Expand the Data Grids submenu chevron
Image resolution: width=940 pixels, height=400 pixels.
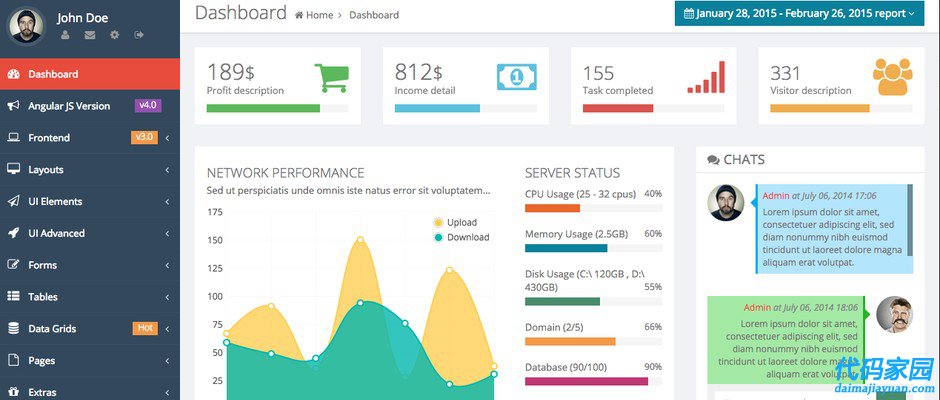(x=167, y=329)
